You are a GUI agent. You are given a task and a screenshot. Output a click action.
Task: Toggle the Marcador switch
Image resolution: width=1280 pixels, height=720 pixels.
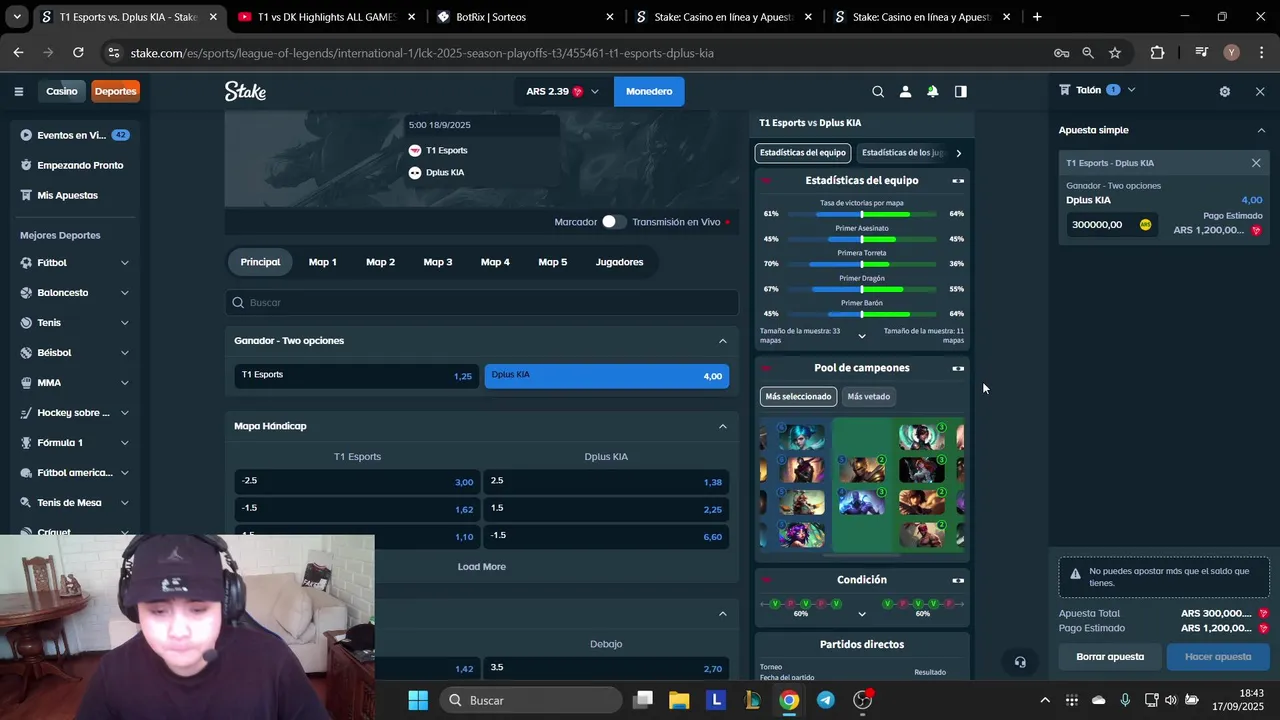614,222
